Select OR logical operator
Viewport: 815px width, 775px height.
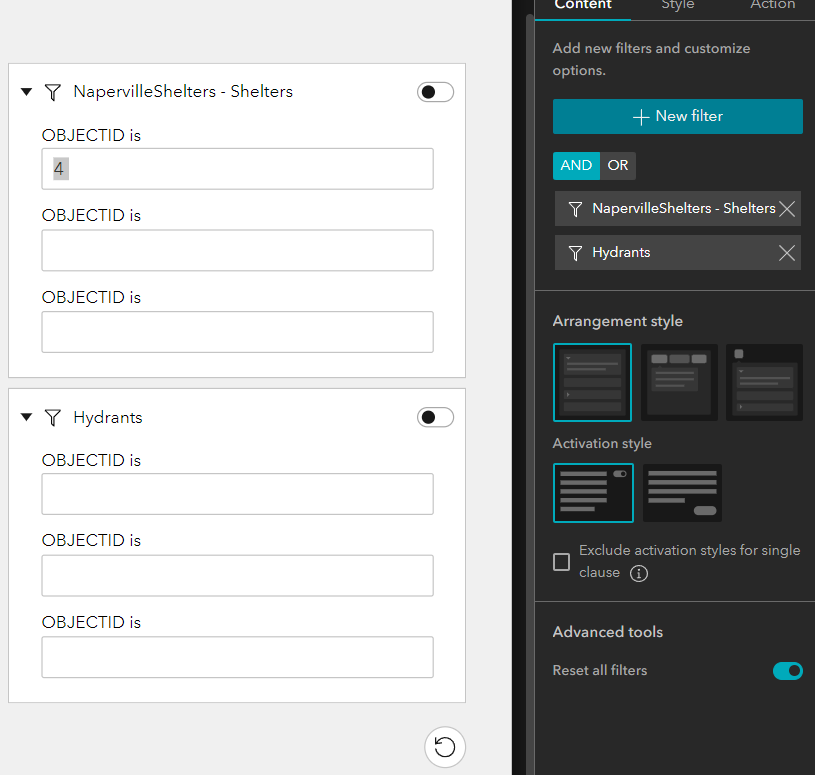pos(617,166)
